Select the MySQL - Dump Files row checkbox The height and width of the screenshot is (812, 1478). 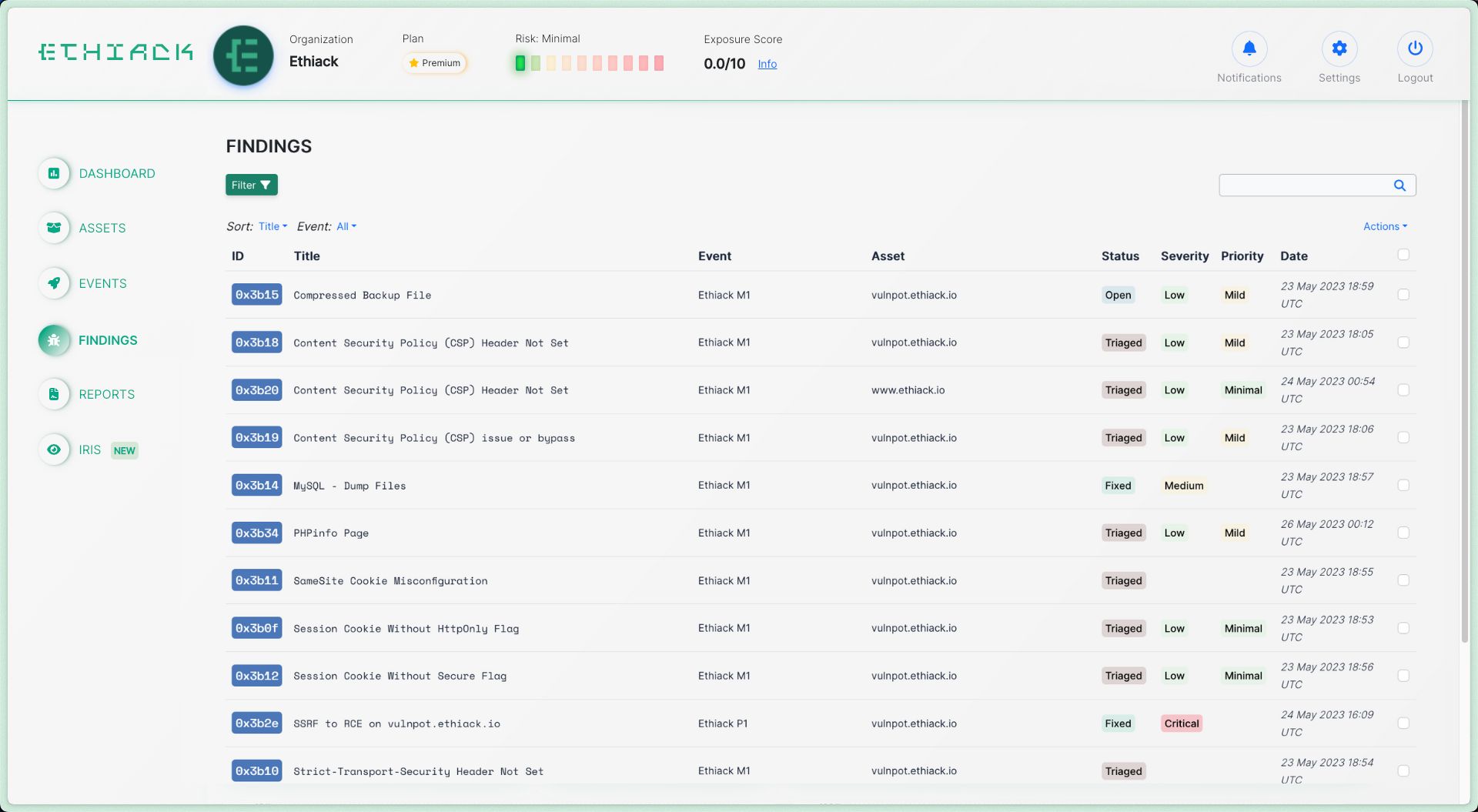[x=1403, y=486]
